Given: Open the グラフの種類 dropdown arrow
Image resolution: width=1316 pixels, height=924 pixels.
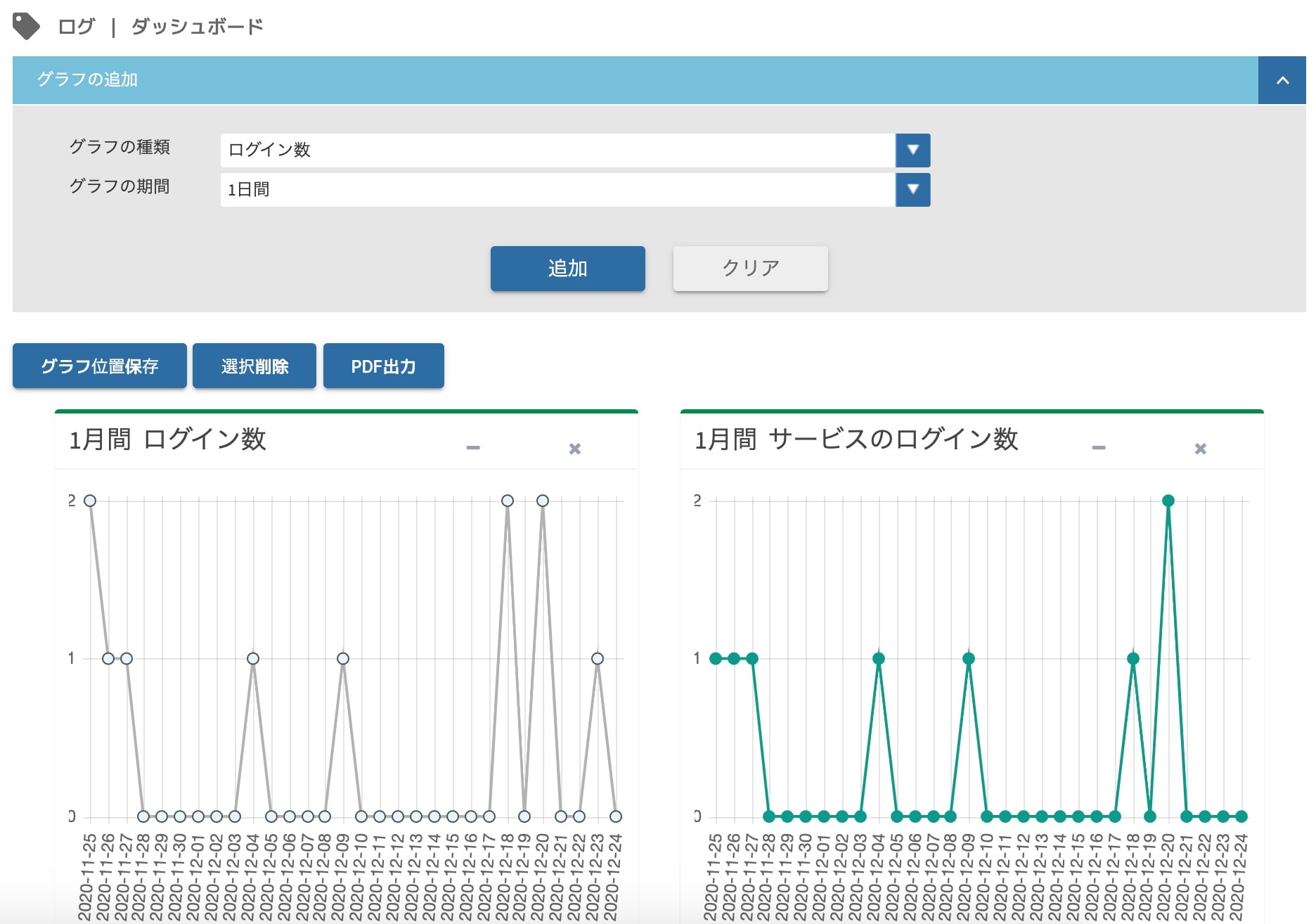Looking at the screenshot, I should pyautogui.click(x=912, y=150).
